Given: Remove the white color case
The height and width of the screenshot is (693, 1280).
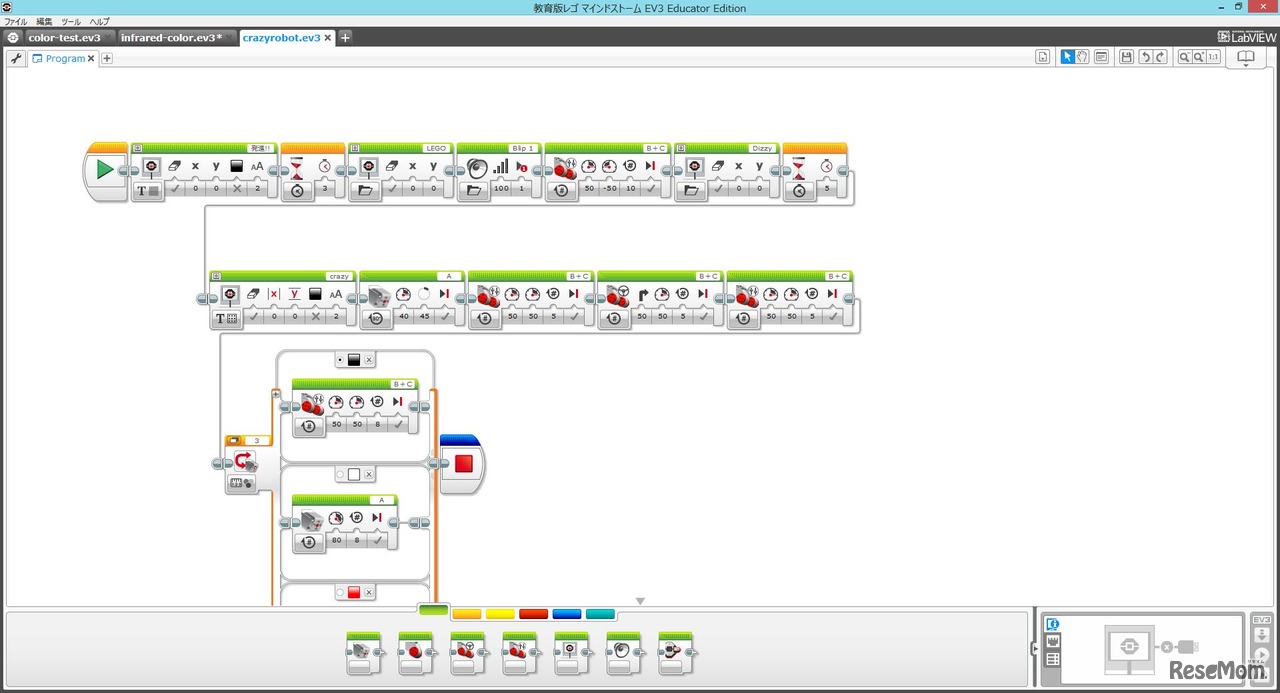Looking at the screenshot, I should click(368, 475).
